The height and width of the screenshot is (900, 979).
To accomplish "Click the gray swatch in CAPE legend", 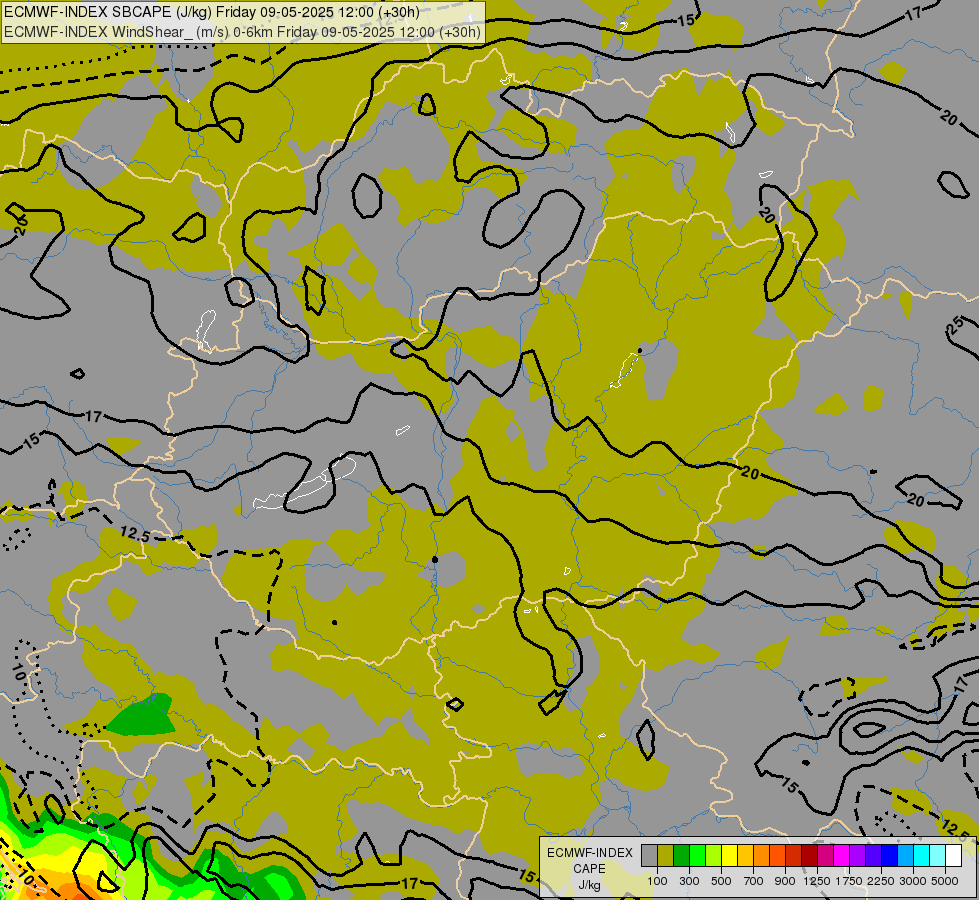I will pos(649,856).
